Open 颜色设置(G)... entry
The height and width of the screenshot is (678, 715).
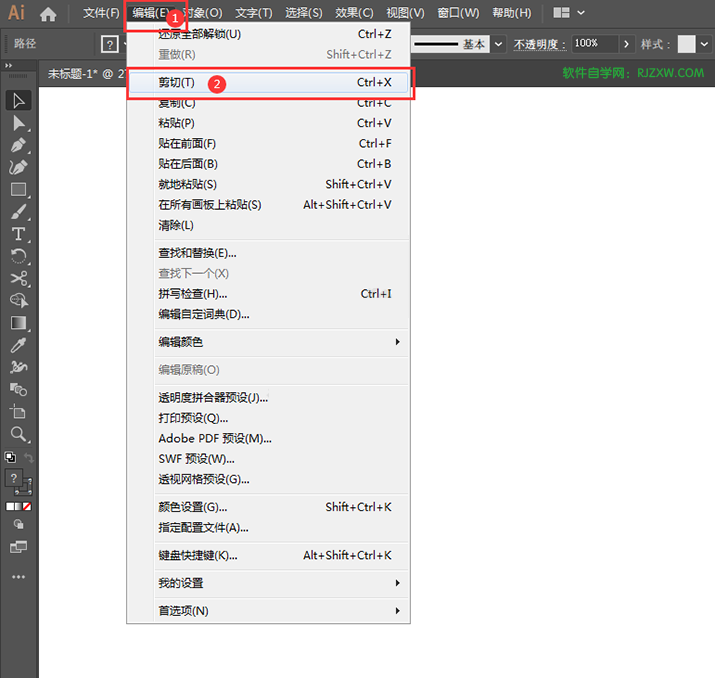(269, 507)
